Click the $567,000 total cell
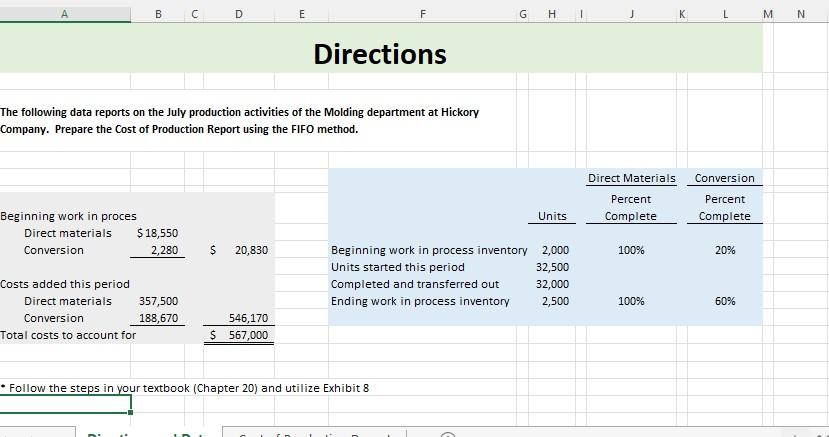This screenshot has width=829, height=437. point(239,335)
